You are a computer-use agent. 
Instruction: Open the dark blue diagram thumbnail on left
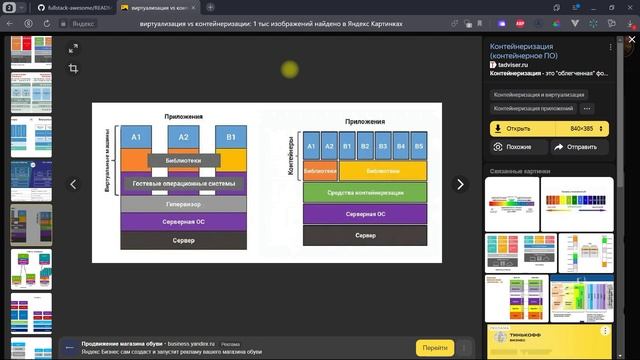pos(31,181)
